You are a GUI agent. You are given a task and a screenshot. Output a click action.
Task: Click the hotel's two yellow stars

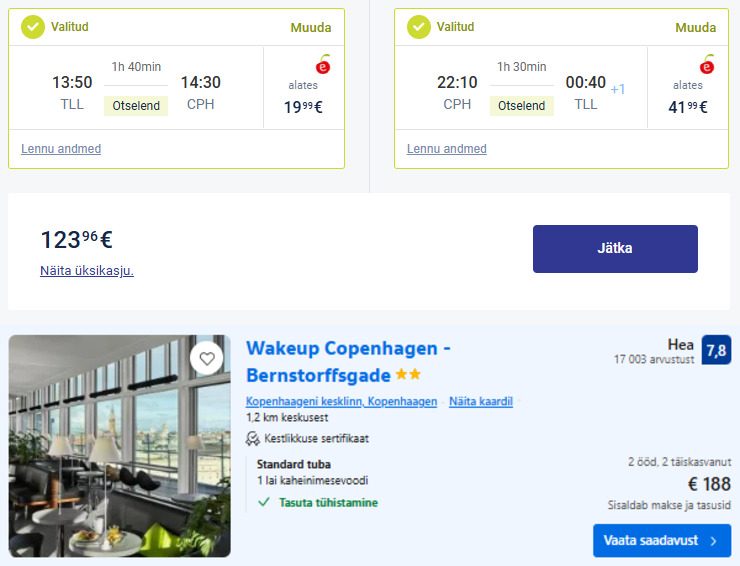pyautogui.click(x=408, y=375)
